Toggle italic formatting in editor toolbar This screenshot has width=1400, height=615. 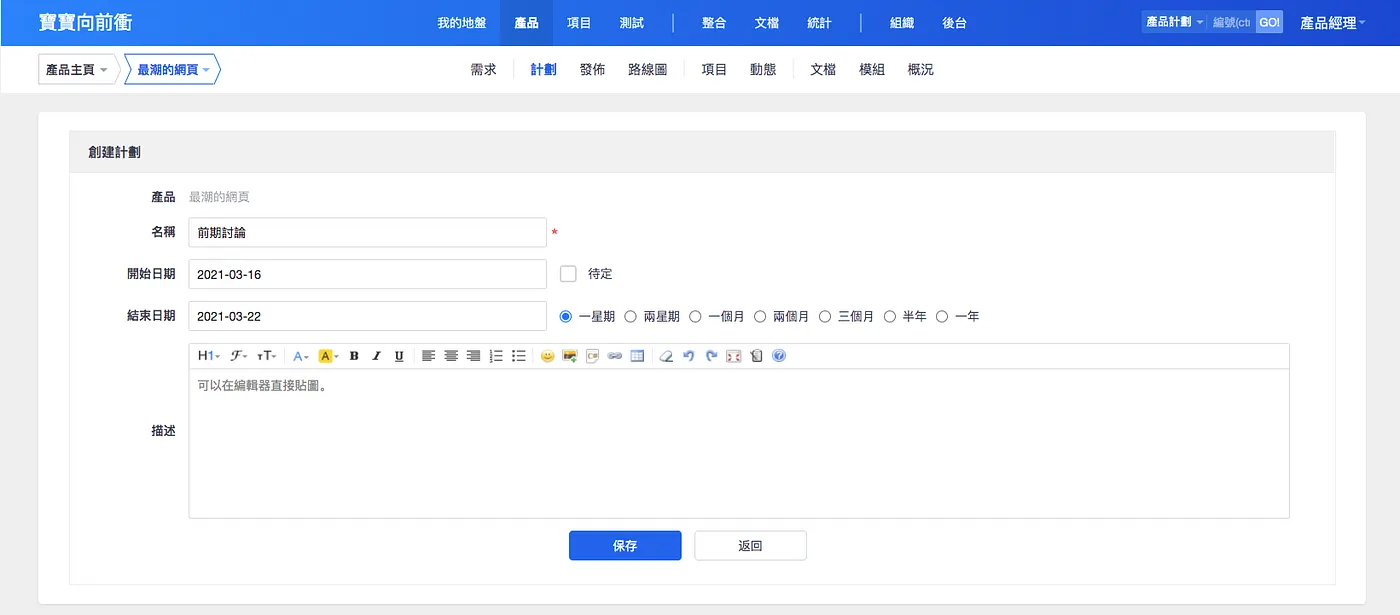(377, 356)
